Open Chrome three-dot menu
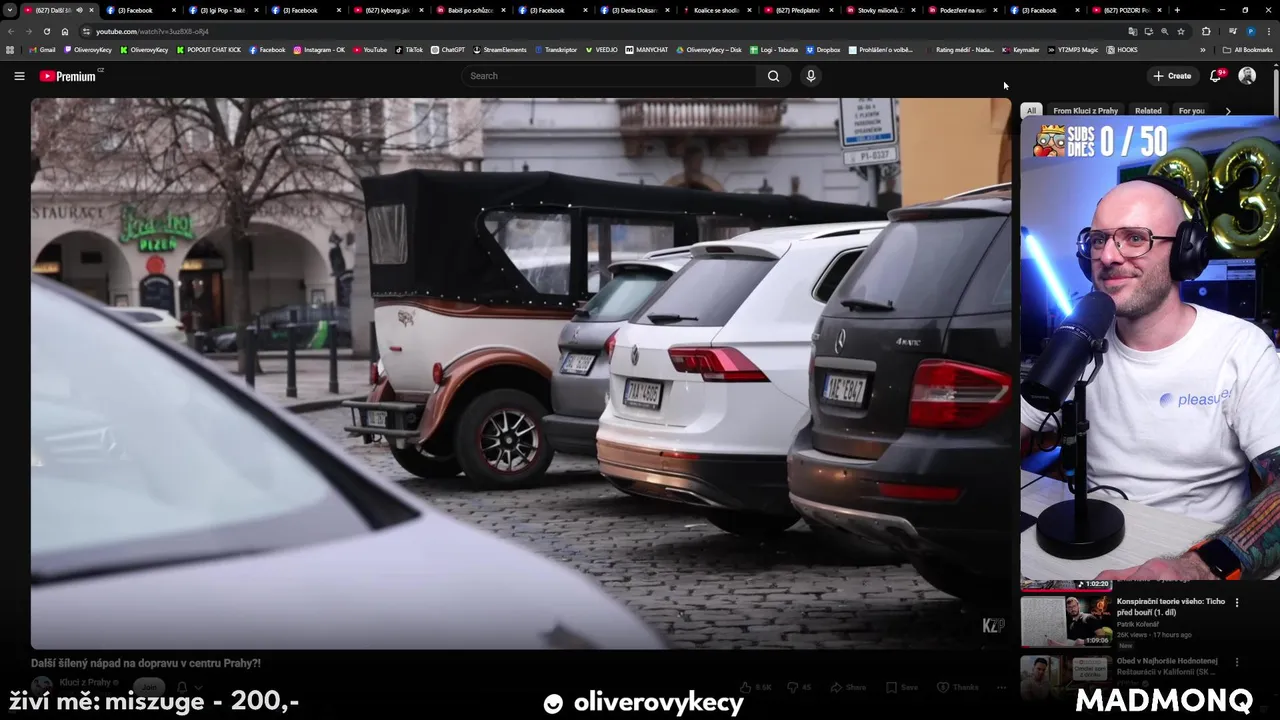Viewport: 1280px width, 720px height. point(1268,31)
